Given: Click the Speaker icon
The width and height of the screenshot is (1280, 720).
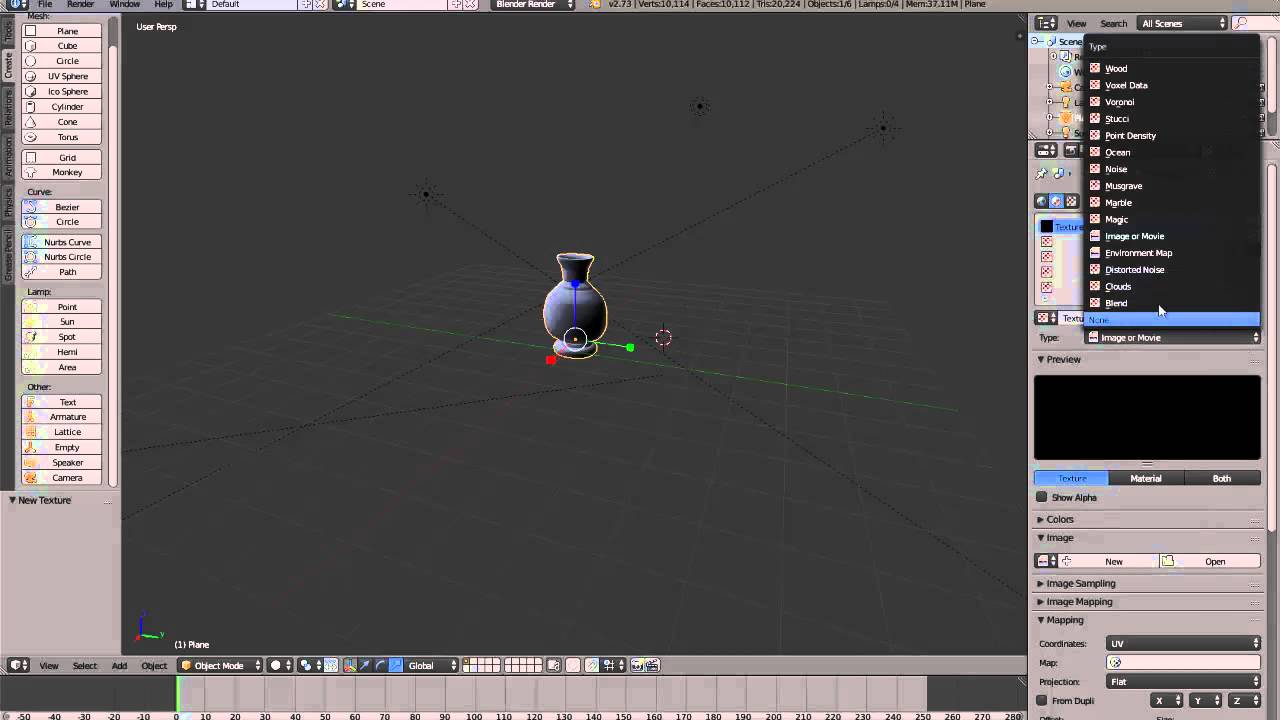Looking at the screenshot, I should coord(31,462).
